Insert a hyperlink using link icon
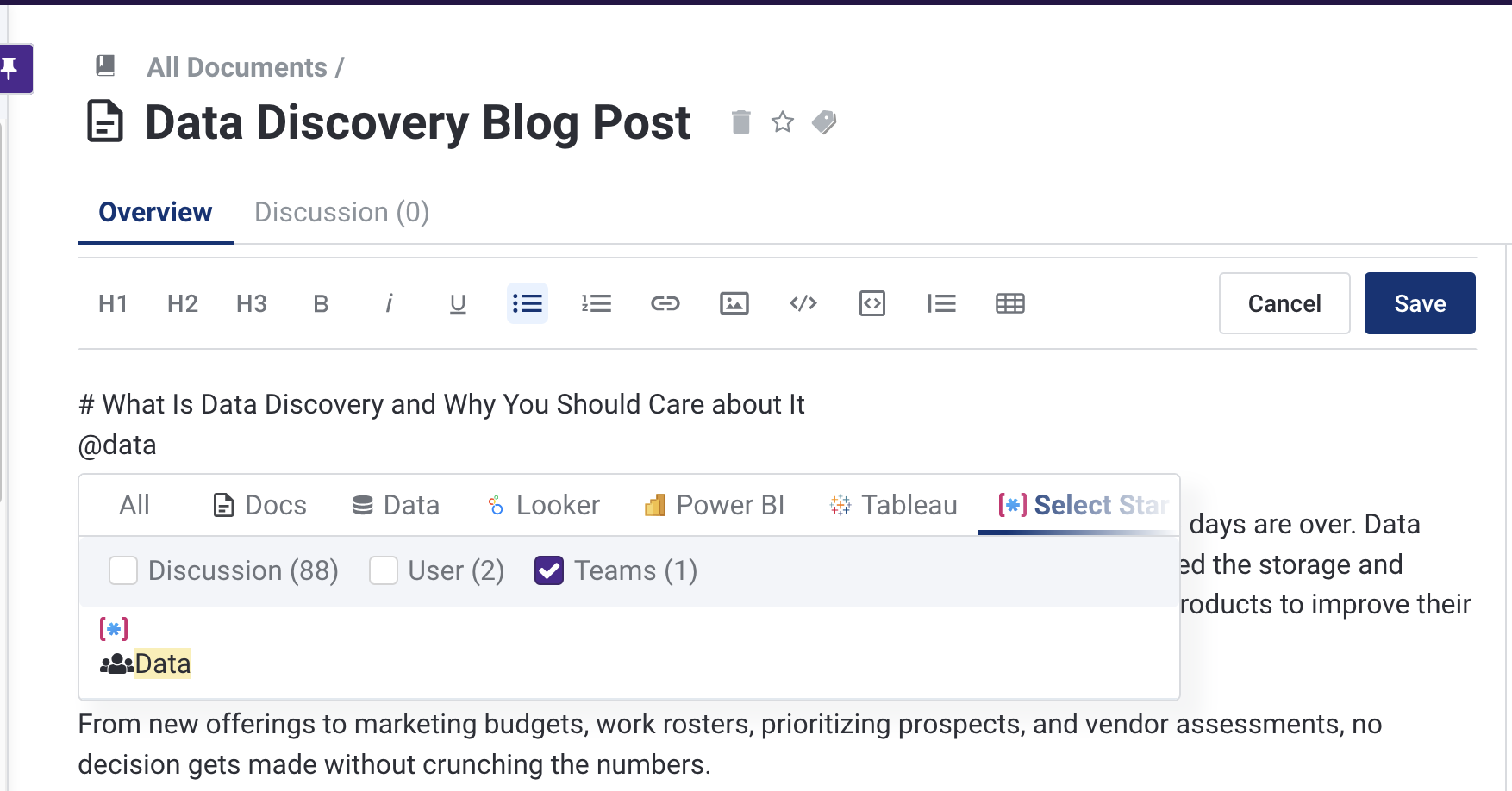The image size is (1512, 791). click(x=665, y=303)
